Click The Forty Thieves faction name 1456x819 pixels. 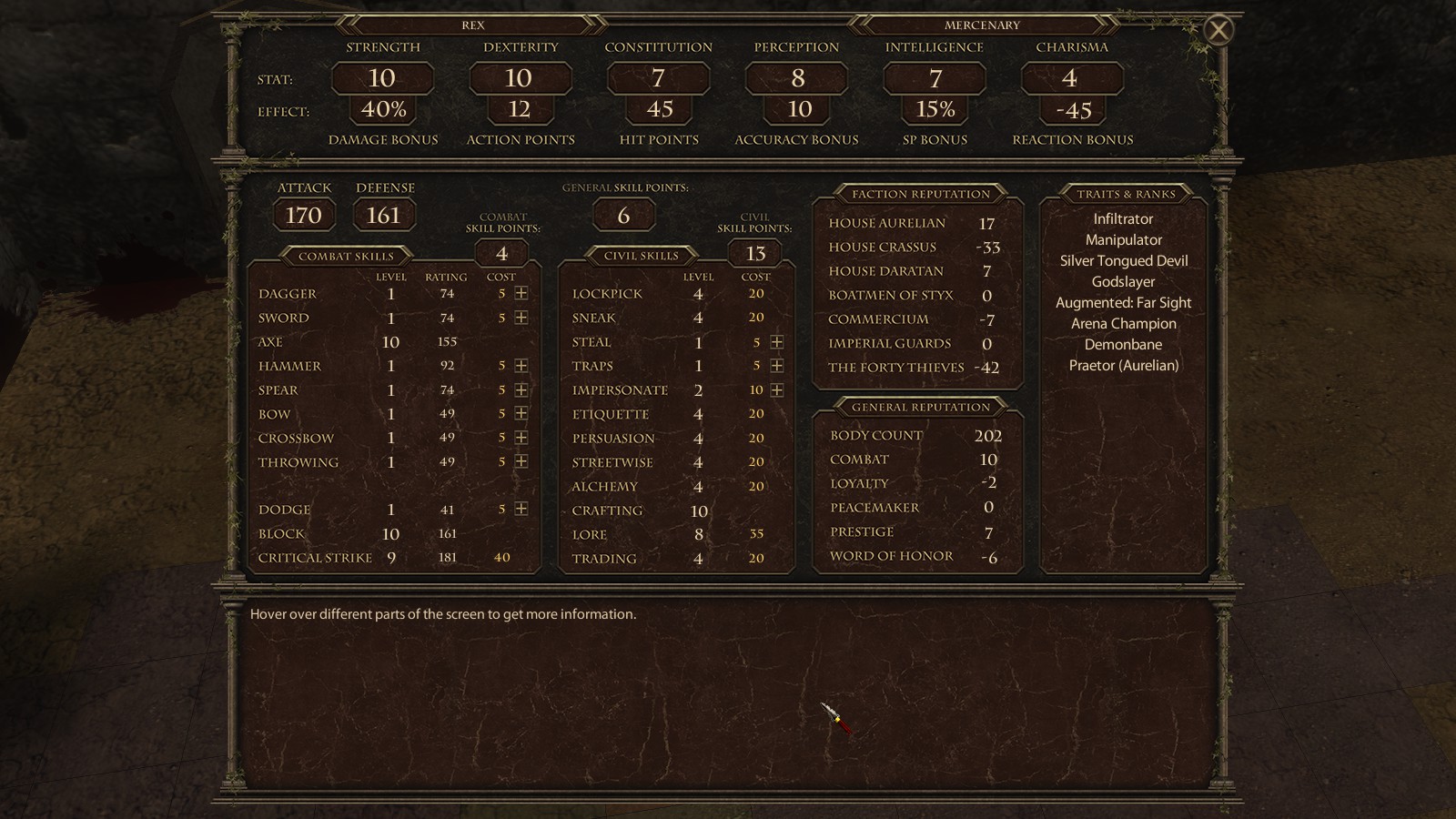[x=896, y=368]
